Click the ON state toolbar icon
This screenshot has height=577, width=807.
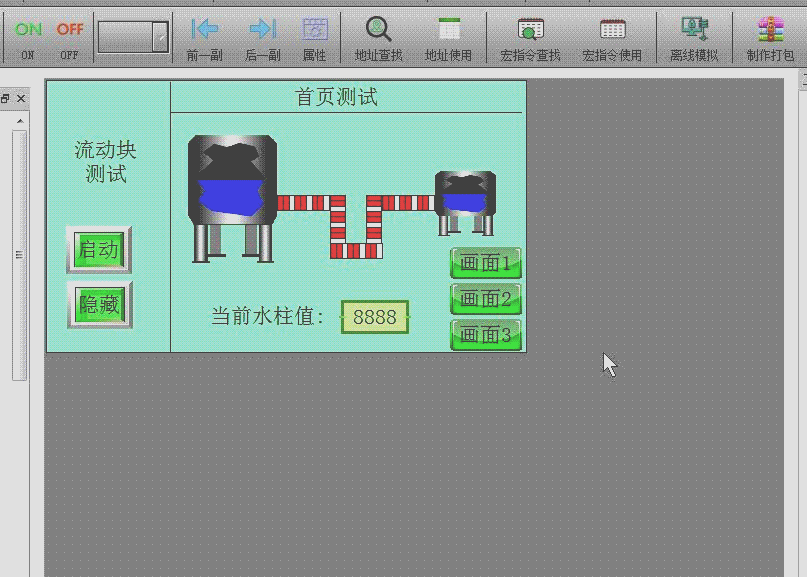coord(28,37)
